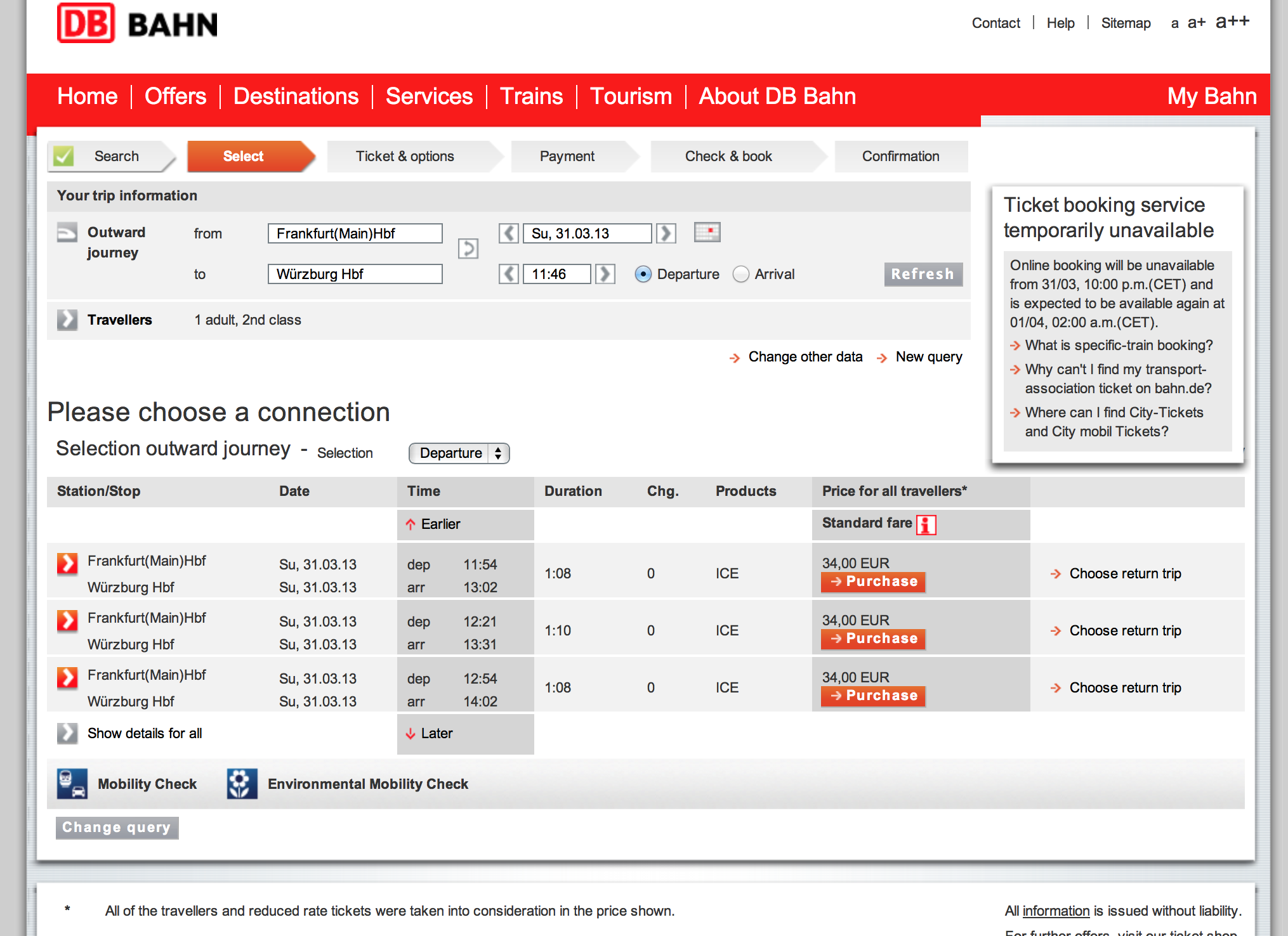Open Environmental Mobility Check icon
The width and height of the screenshot is (1288, 936).
[242, 784]
